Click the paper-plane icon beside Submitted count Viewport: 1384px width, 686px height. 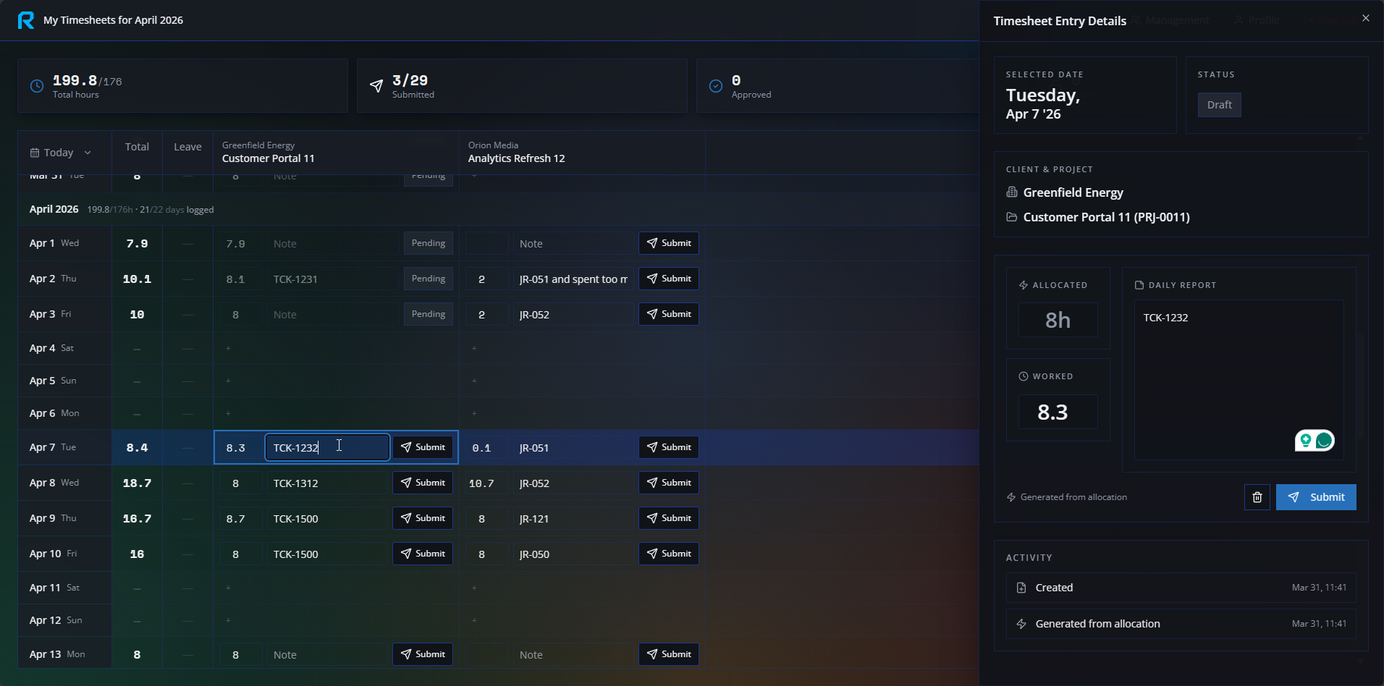tap(376, 86)
